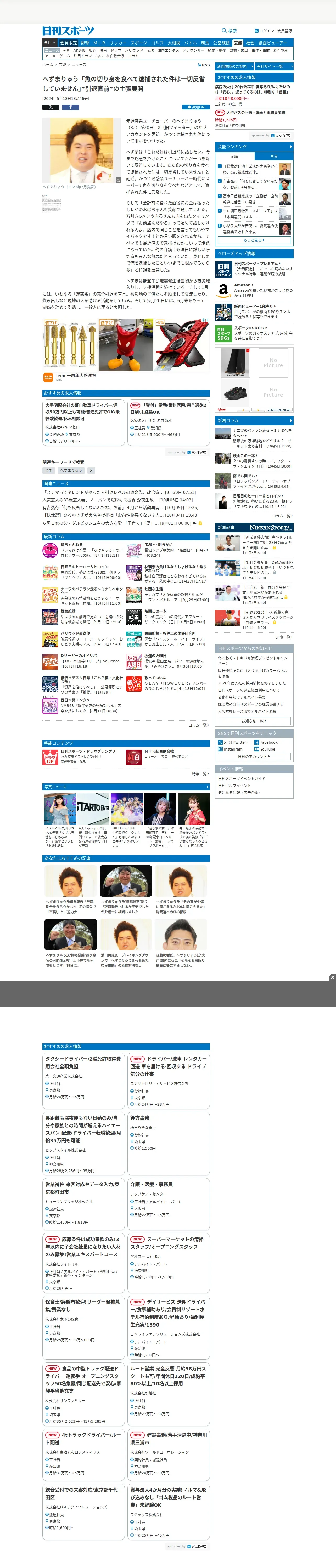Expand the 有料サイト一覧 dropdown
This screenshot has width=336, height=1568.
(x=274, y=66)
